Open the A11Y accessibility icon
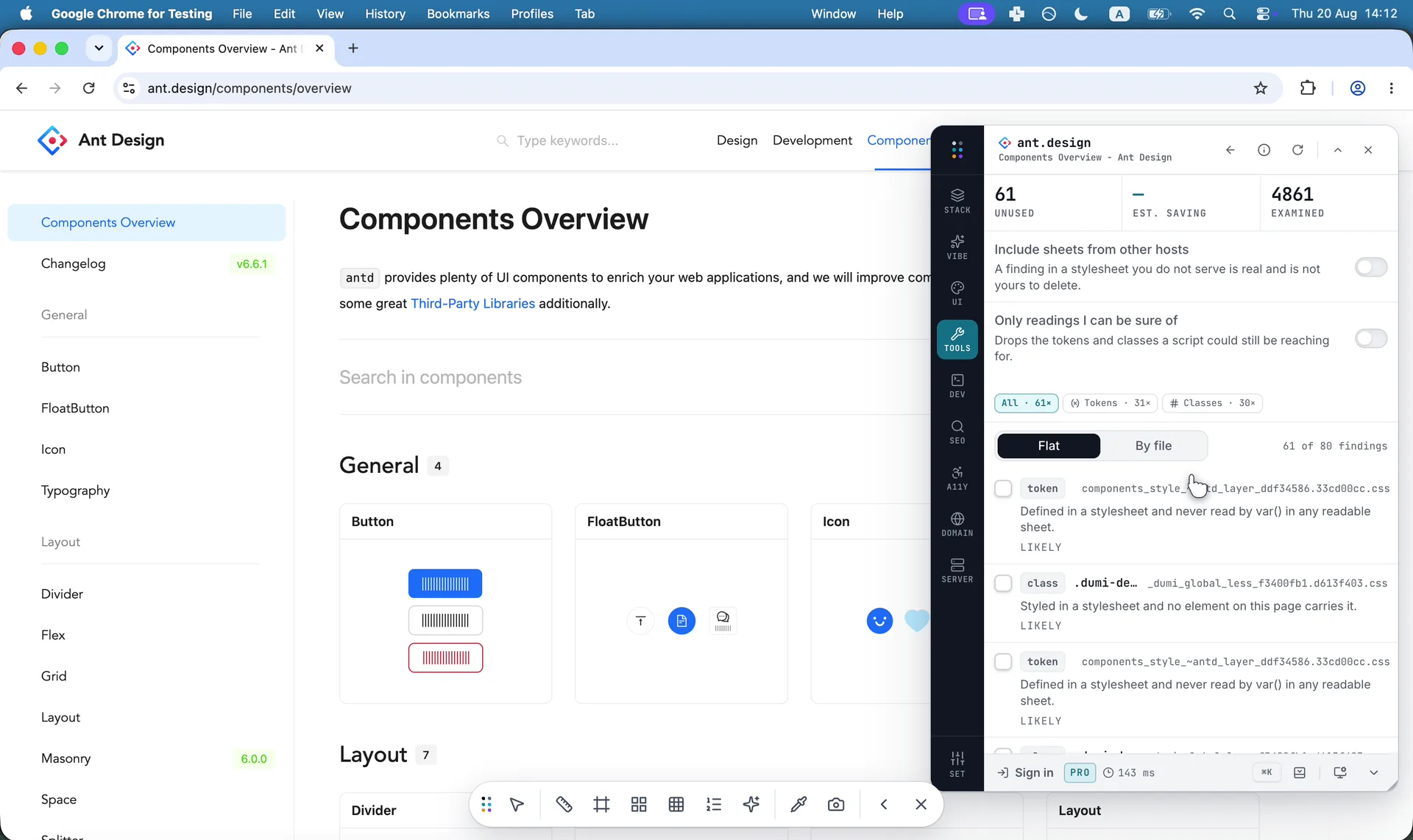The height and width of the screenshot is (840, 1413). (957, 478)
